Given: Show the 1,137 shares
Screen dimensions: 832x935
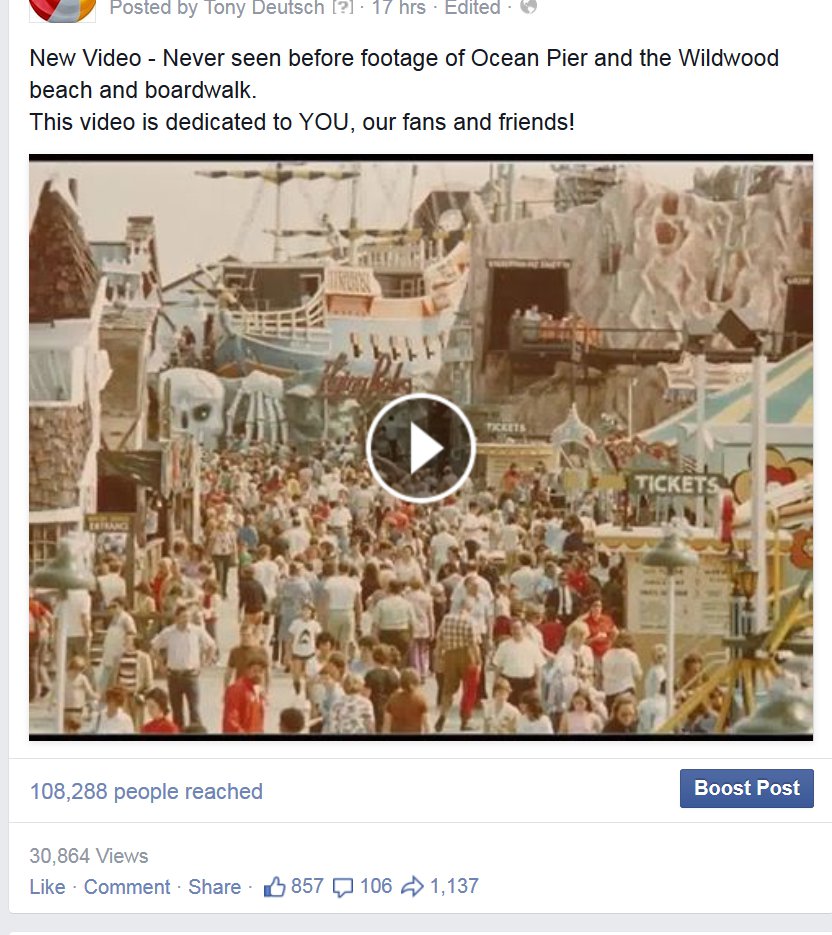Looking at the screenshot, I should [454, 886].
